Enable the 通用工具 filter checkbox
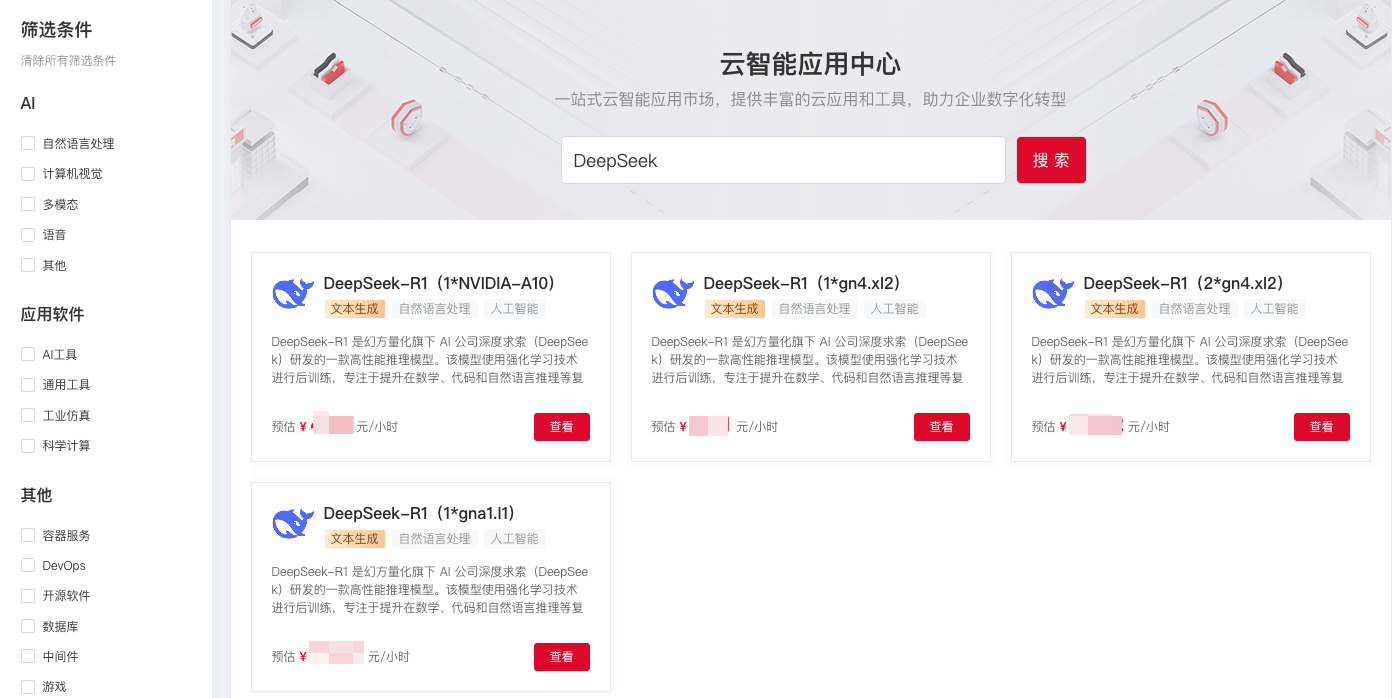 click(28, 385)
